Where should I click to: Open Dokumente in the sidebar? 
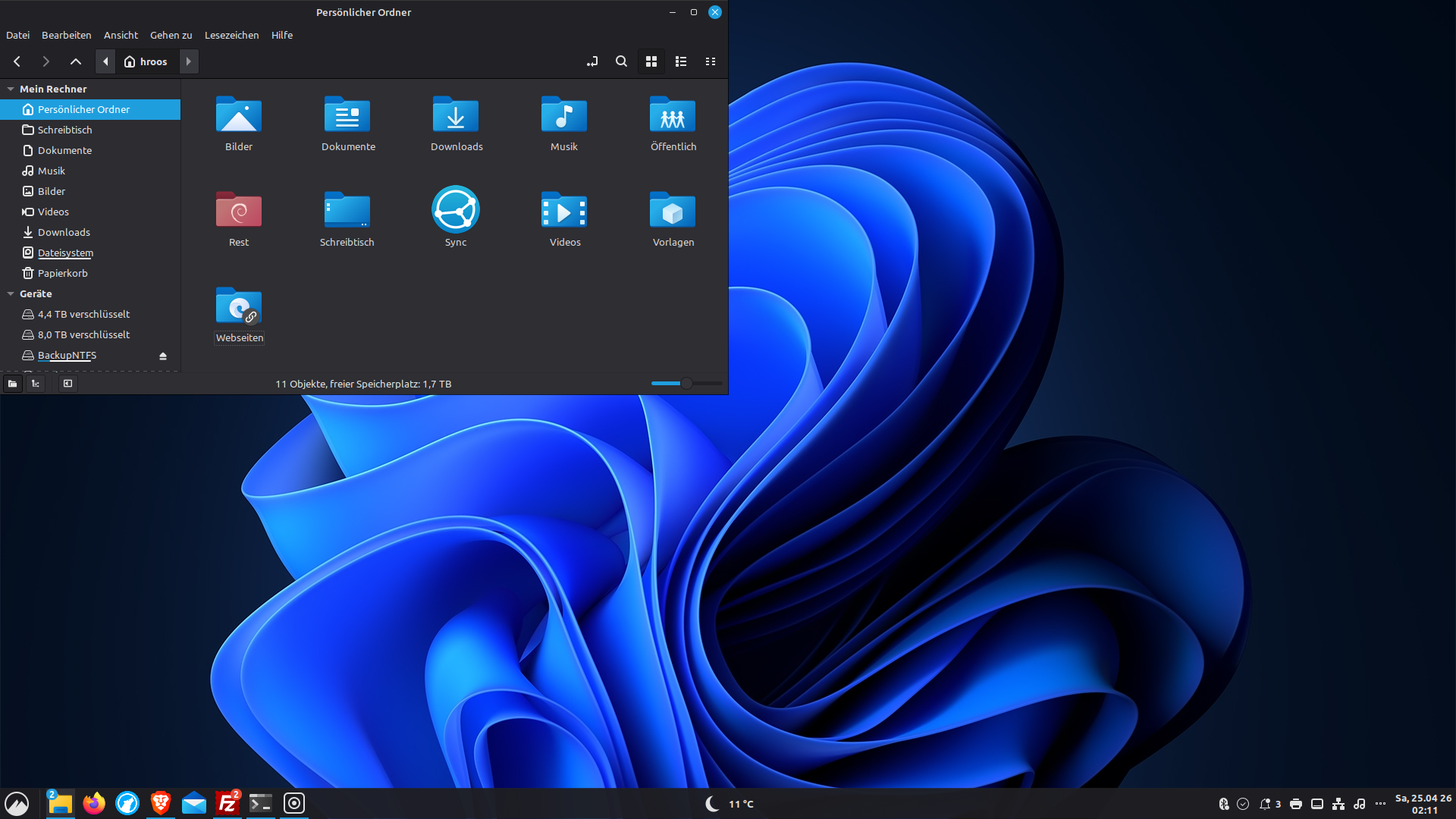90,150
